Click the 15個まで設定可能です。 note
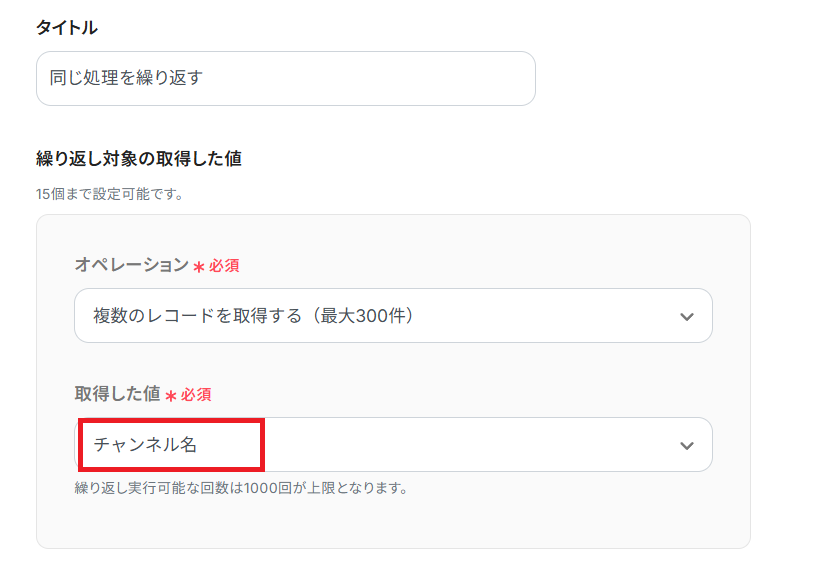 pos(109,194)
